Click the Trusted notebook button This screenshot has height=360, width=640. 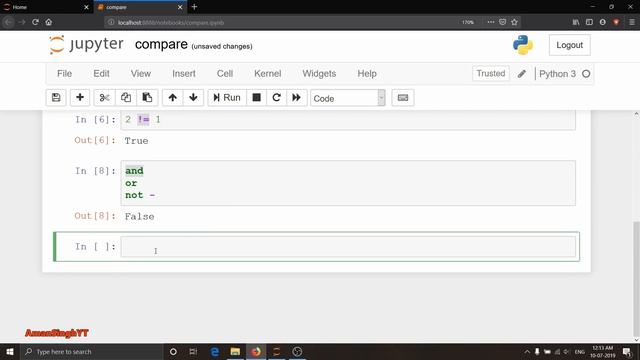(491, 73)
